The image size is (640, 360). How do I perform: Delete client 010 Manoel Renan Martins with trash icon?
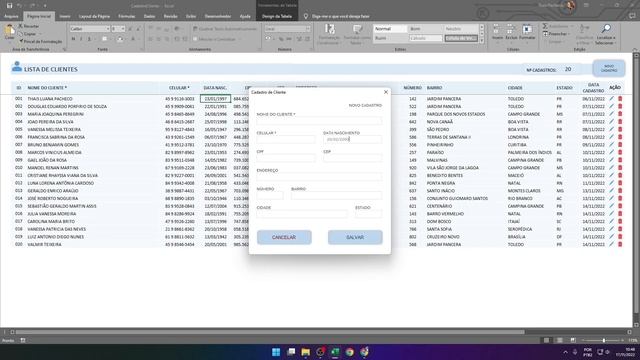click(x=620, y=168)
